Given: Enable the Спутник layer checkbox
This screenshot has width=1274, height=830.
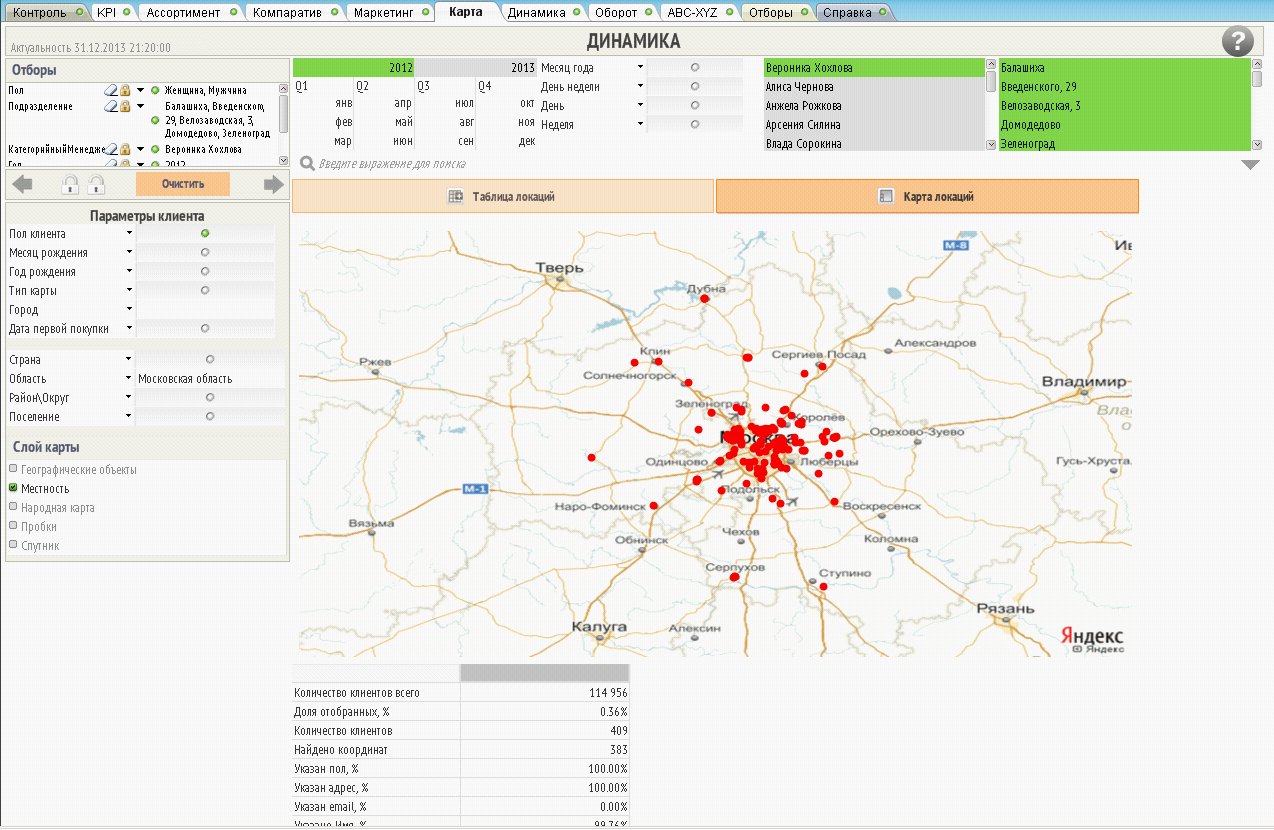Looking at the screenshot, I should pyautogui.click(x=13, y=545).
